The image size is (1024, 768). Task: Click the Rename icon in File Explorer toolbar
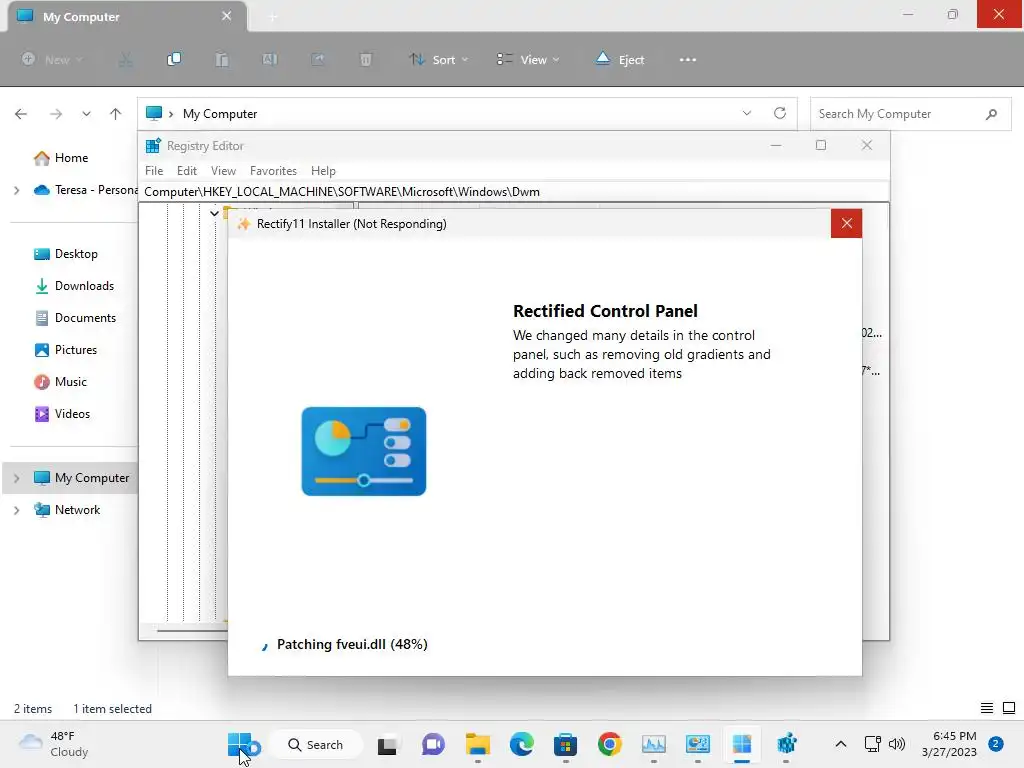click(270, 59)
